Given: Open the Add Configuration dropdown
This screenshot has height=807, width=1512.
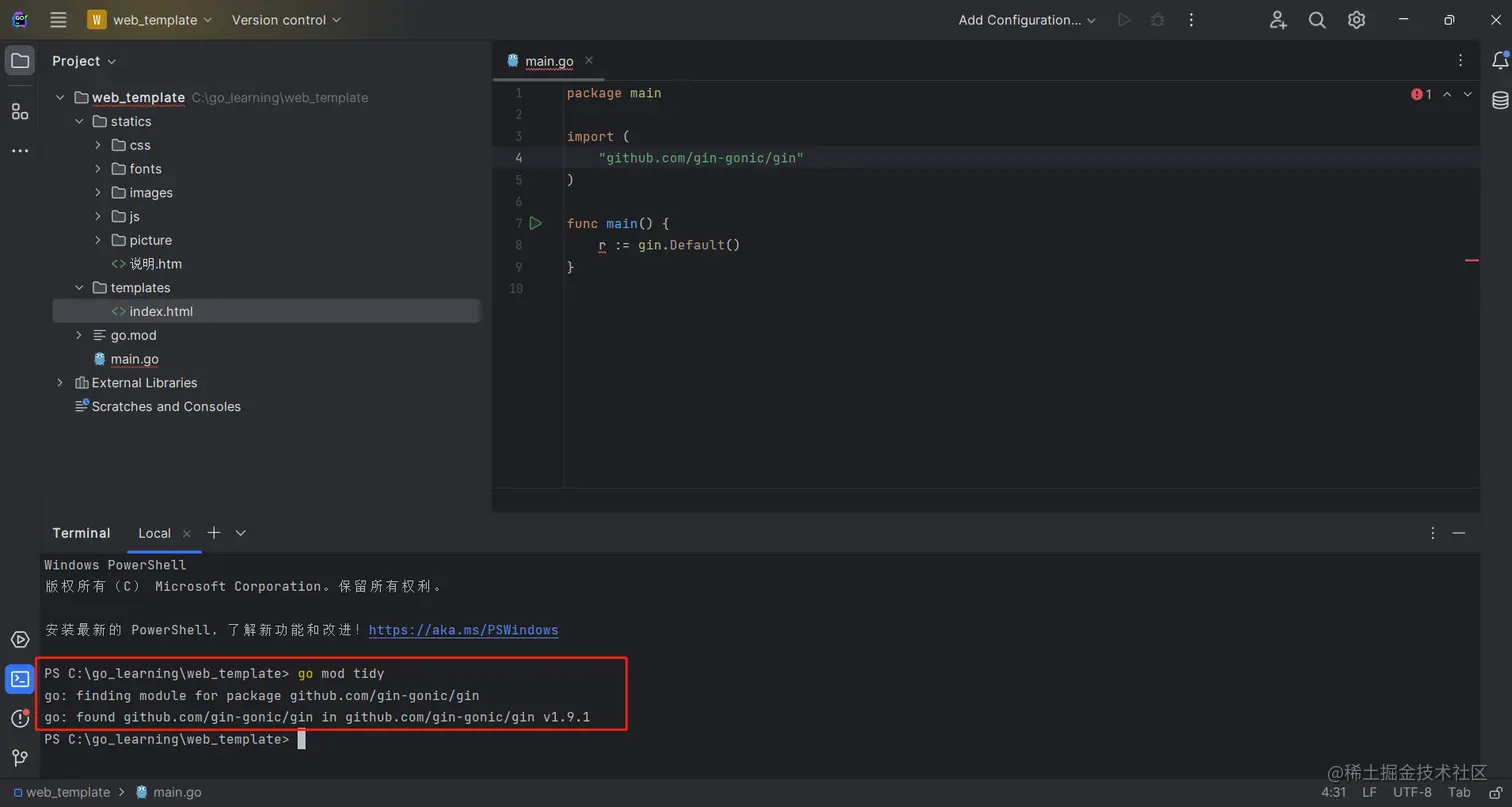Looking at the screenshot, I should pos(1027,20).
